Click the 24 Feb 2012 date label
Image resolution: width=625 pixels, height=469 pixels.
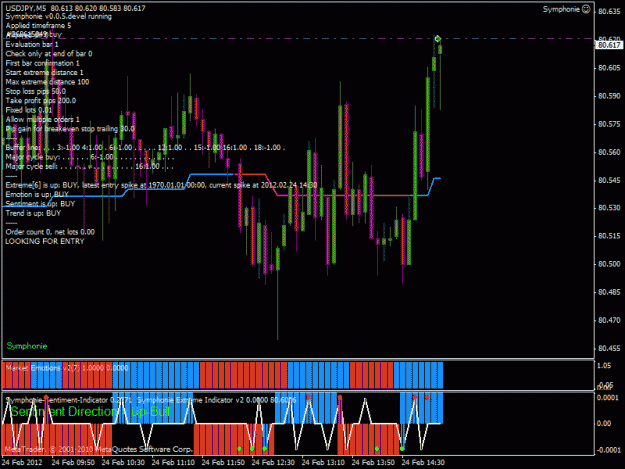coord(22,462)
